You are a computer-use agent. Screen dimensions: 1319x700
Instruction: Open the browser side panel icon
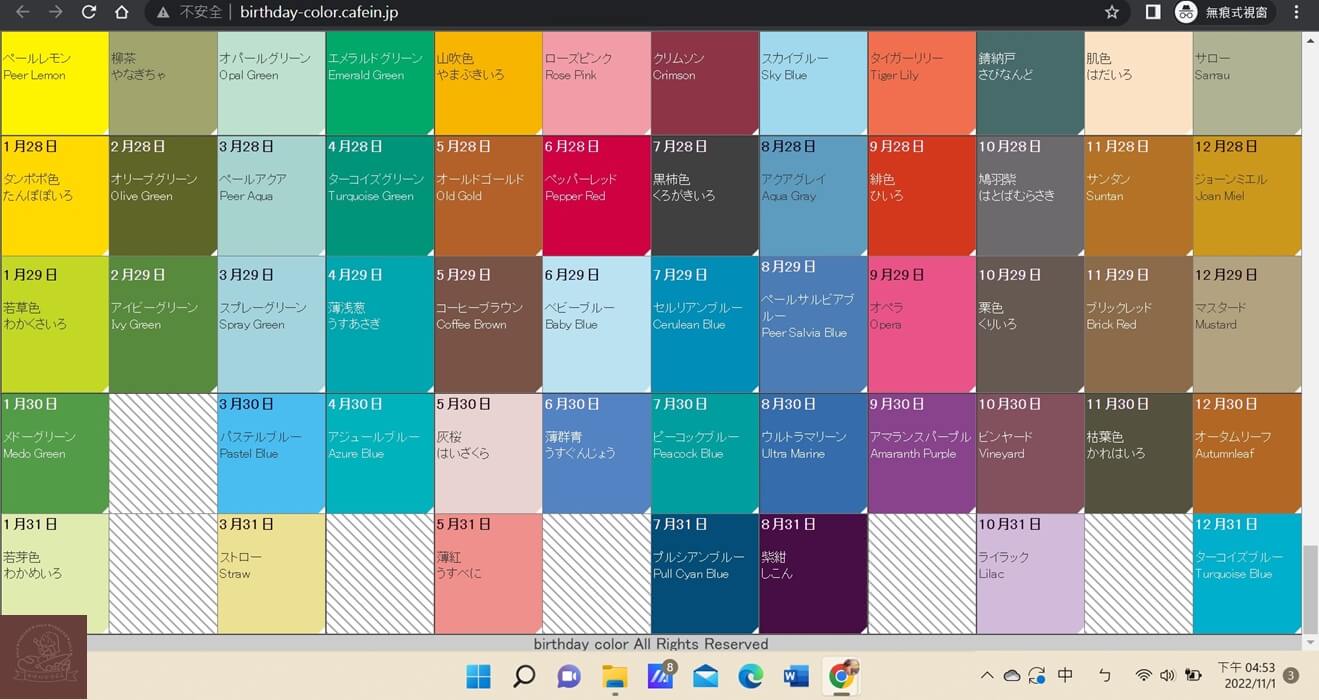[1152, 12]
